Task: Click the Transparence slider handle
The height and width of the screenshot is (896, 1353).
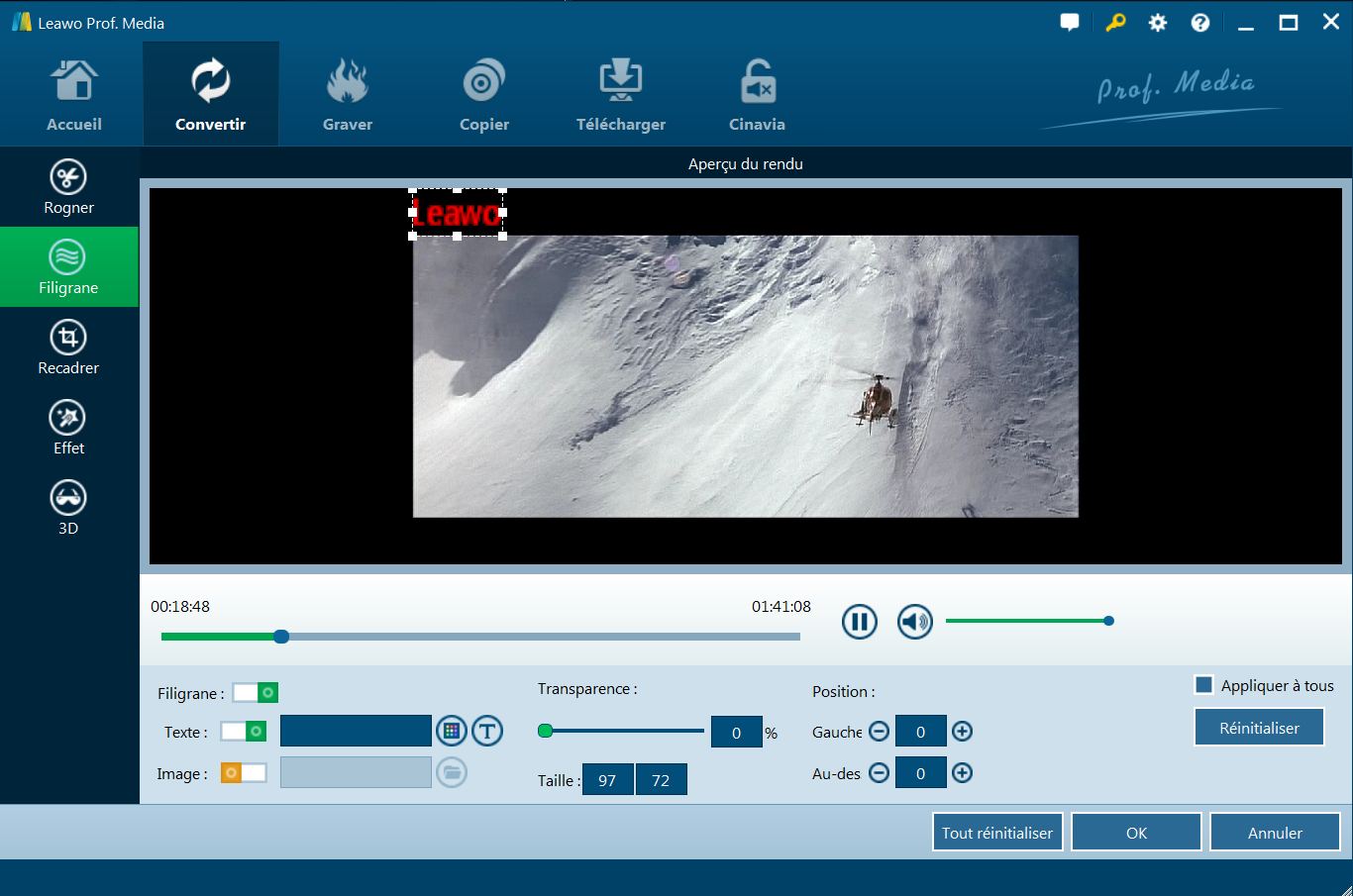Action: (545, 732)
